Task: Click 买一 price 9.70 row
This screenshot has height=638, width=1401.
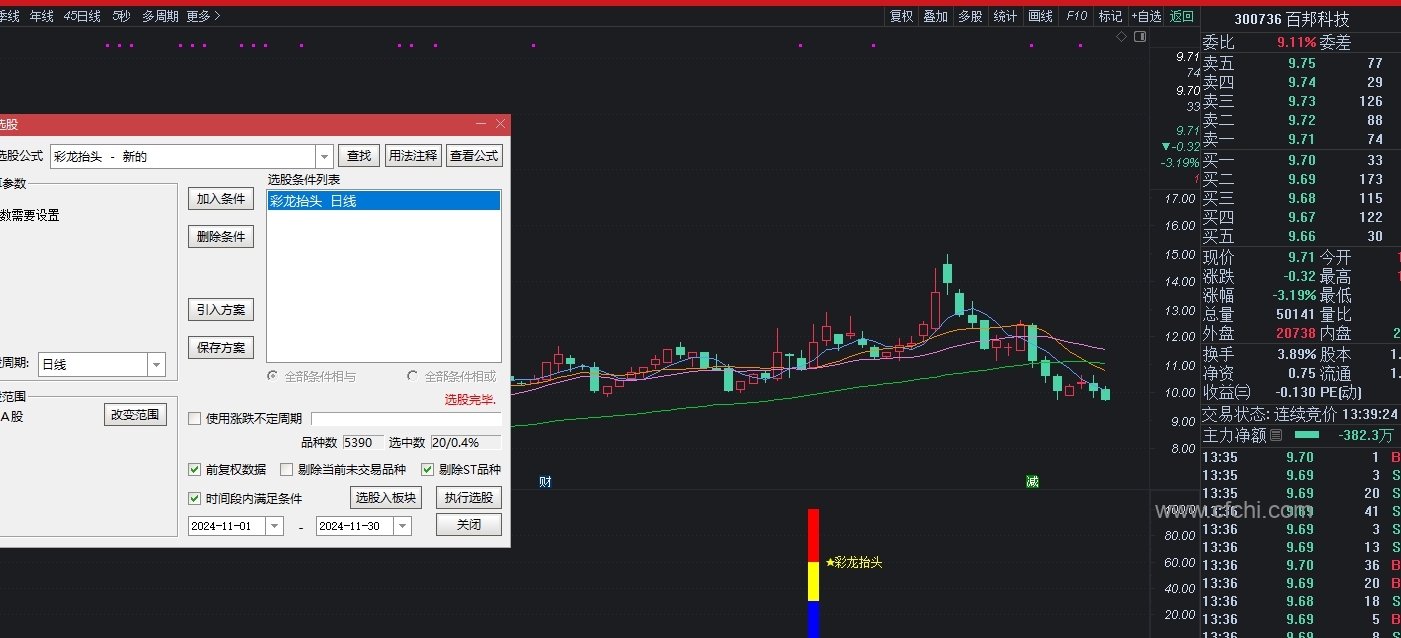Action: [1300, 160]
